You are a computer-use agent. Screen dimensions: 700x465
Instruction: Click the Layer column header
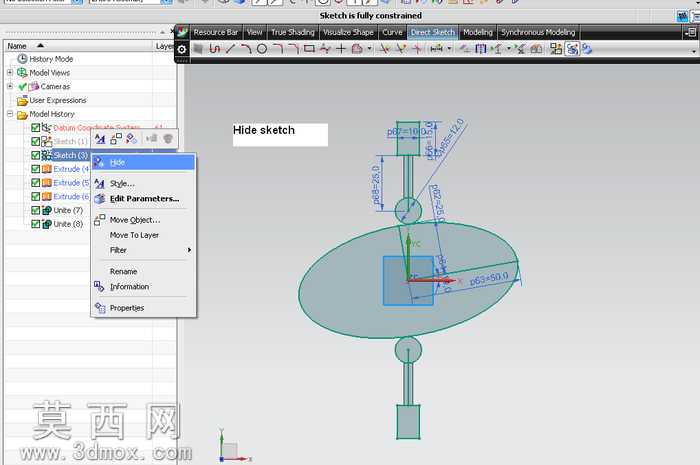click(x=164, y=46)
